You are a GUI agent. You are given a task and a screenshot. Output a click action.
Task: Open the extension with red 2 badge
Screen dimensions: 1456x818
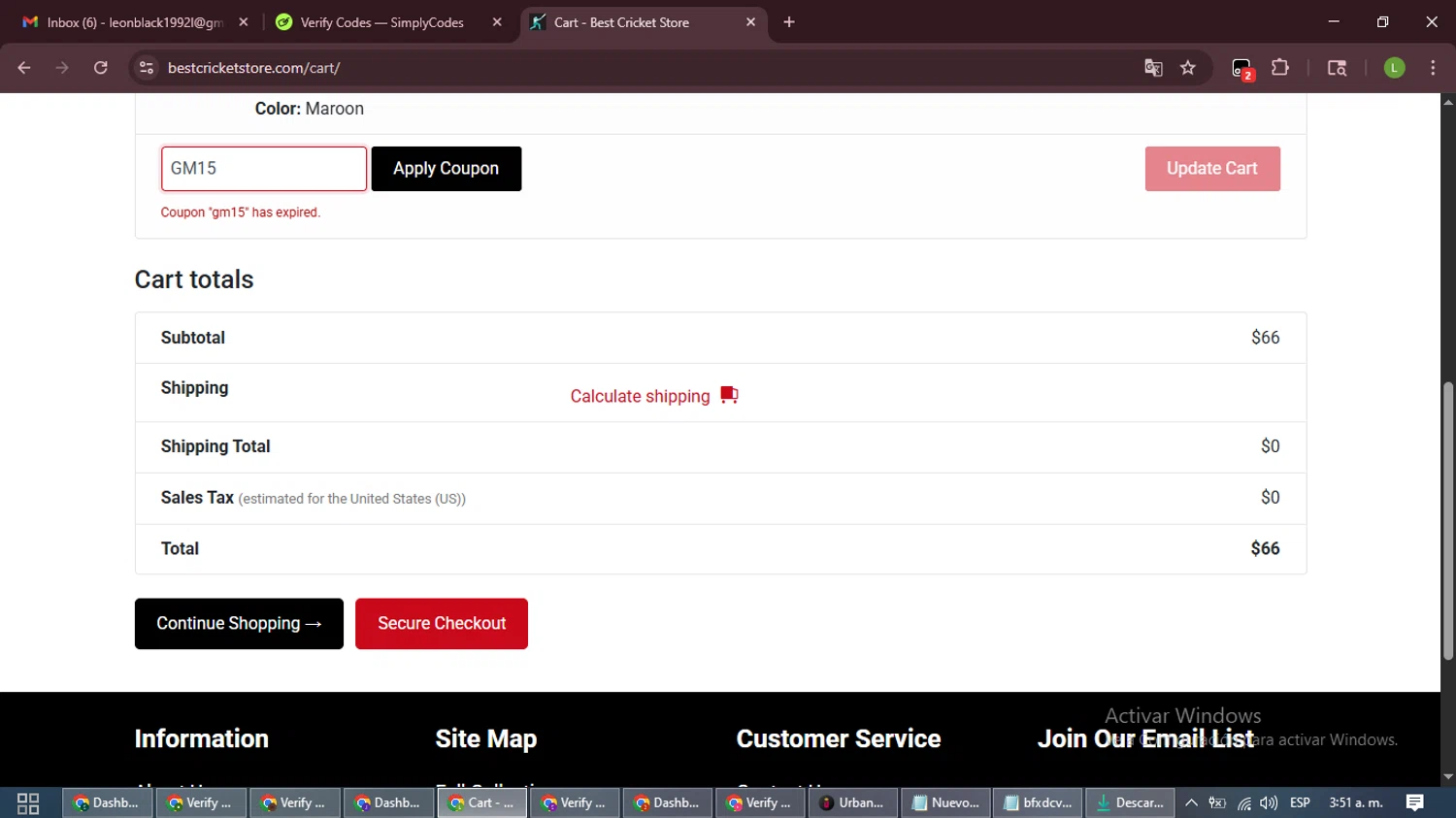pos(1242,69)
